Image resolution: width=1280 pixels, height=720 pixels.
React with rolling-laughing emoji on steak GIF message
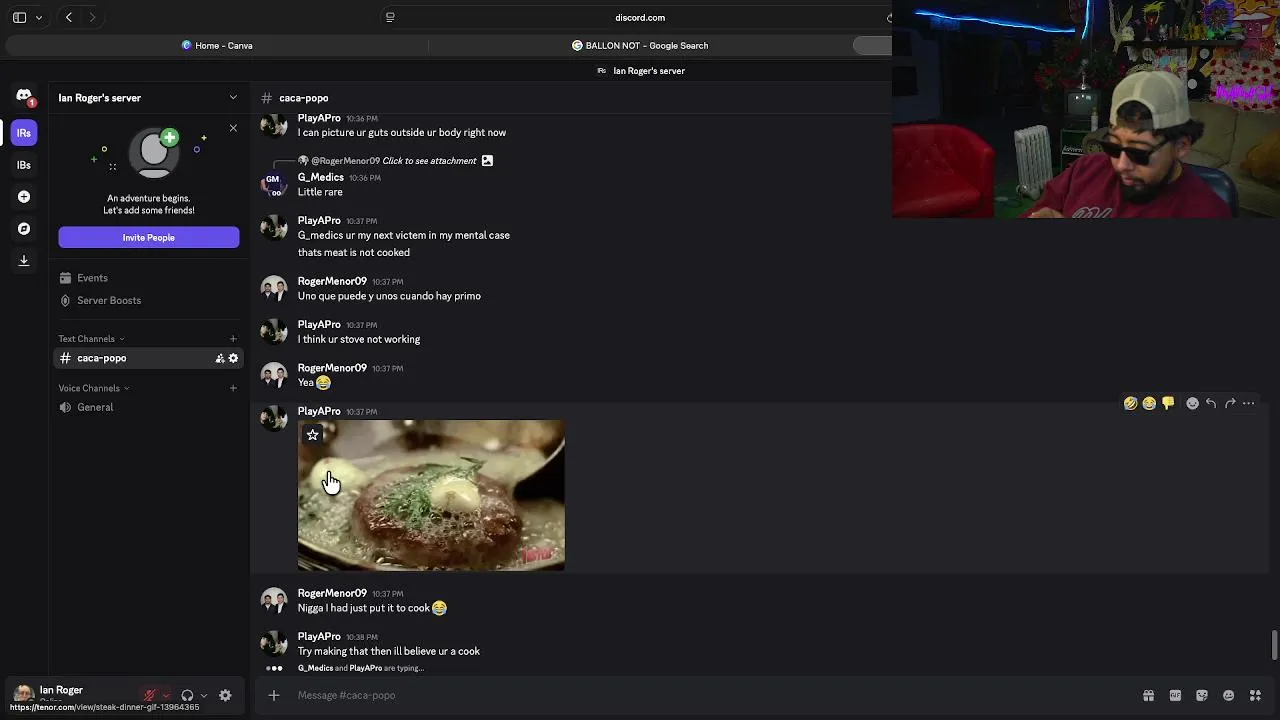click(1130, 403)
